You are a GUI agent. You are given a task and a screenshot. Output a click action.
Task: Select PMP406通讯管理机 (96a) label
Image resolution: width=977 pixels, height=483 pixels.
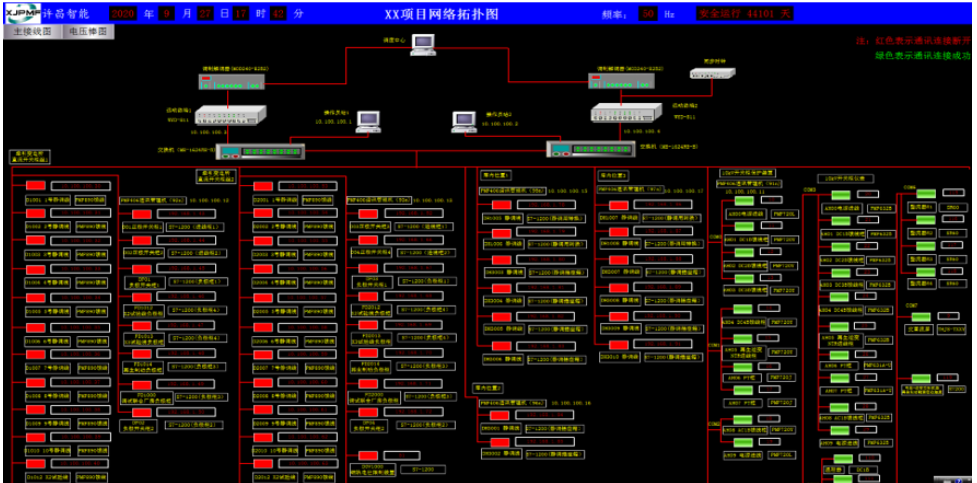point(512,403)
